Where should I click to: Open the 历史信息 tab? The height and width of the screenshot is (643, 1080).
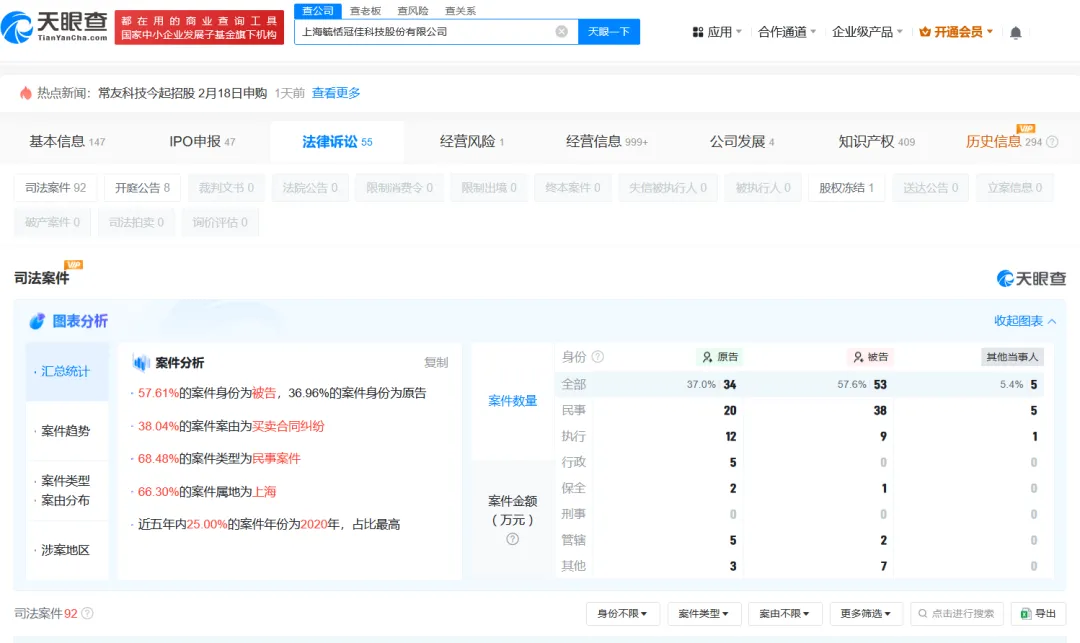[1004, 142]
